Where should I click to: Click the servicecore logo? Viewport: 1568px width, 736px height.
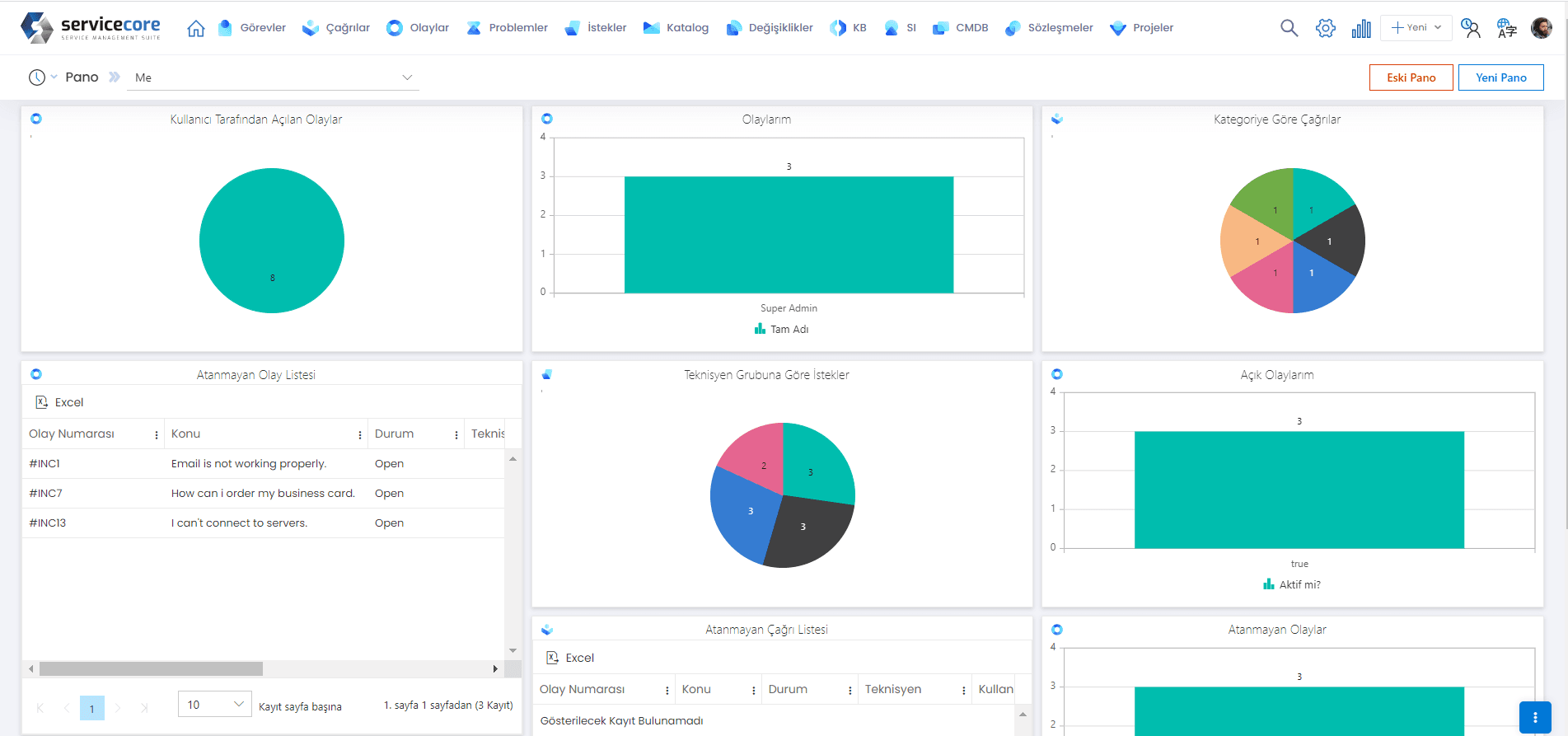pyautogui.click(x=91, y=27)
